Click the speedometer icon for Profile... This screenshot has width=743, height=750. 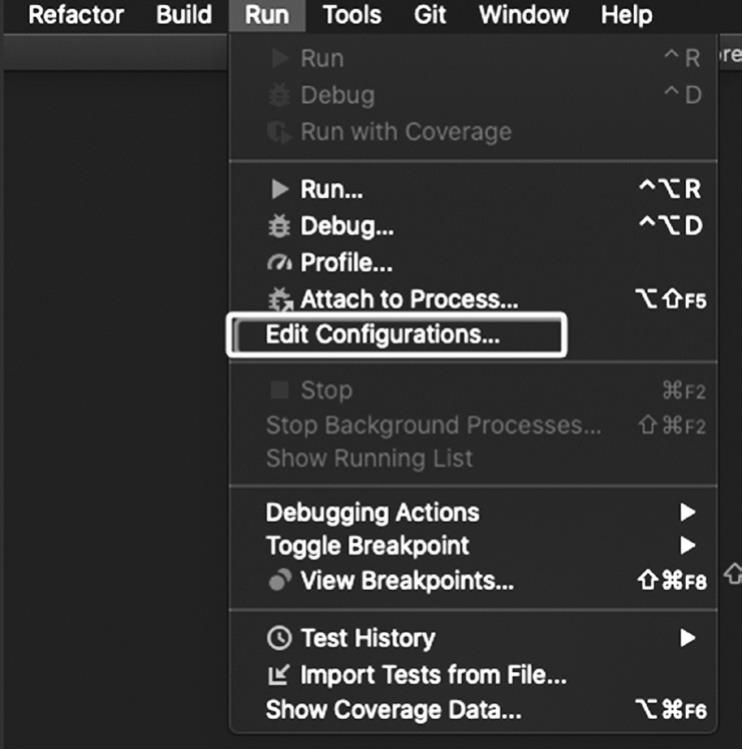279,263
